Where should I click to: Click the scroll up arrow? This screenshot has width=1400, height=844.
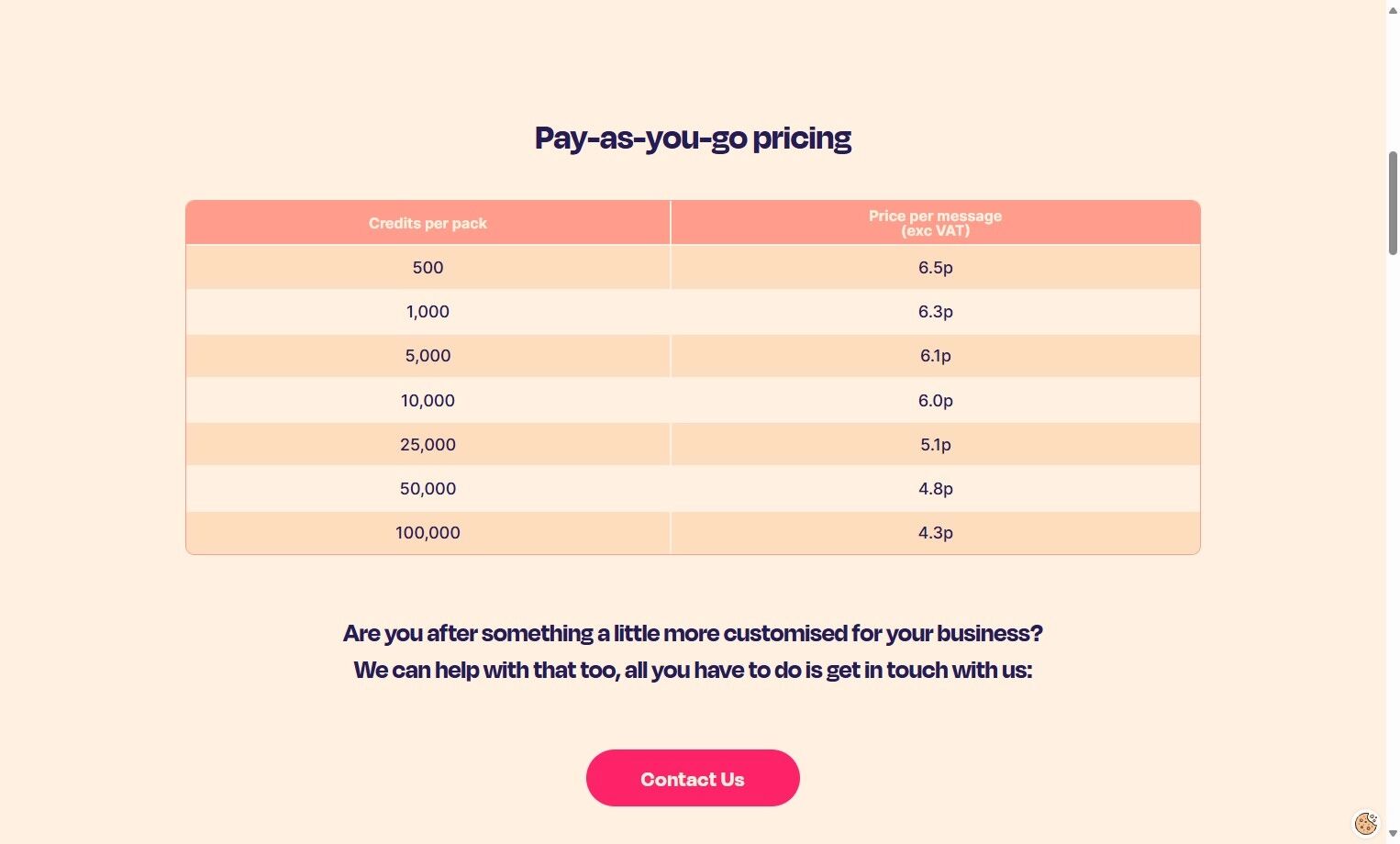click(x=1393, y=7)
